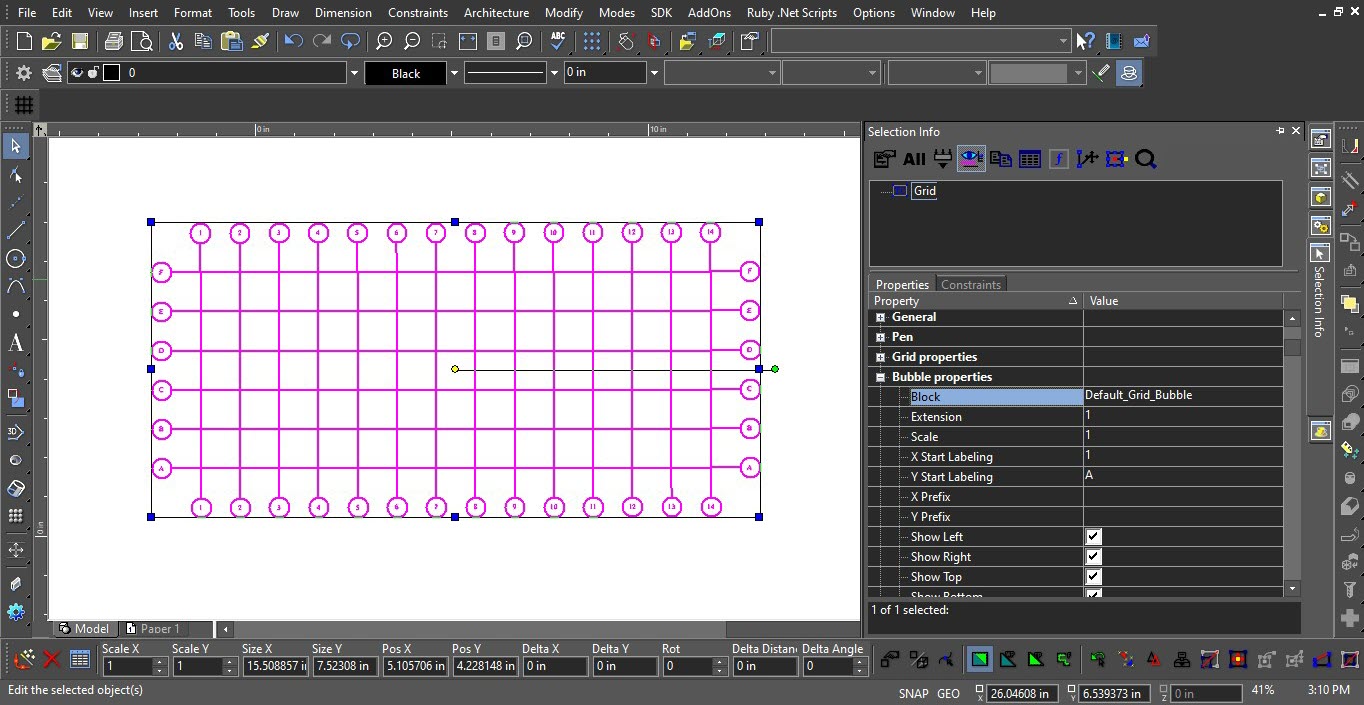Screen dimensions: 1364x705
Task: Redo the last undone action
Action: click(x=321, y=41)
